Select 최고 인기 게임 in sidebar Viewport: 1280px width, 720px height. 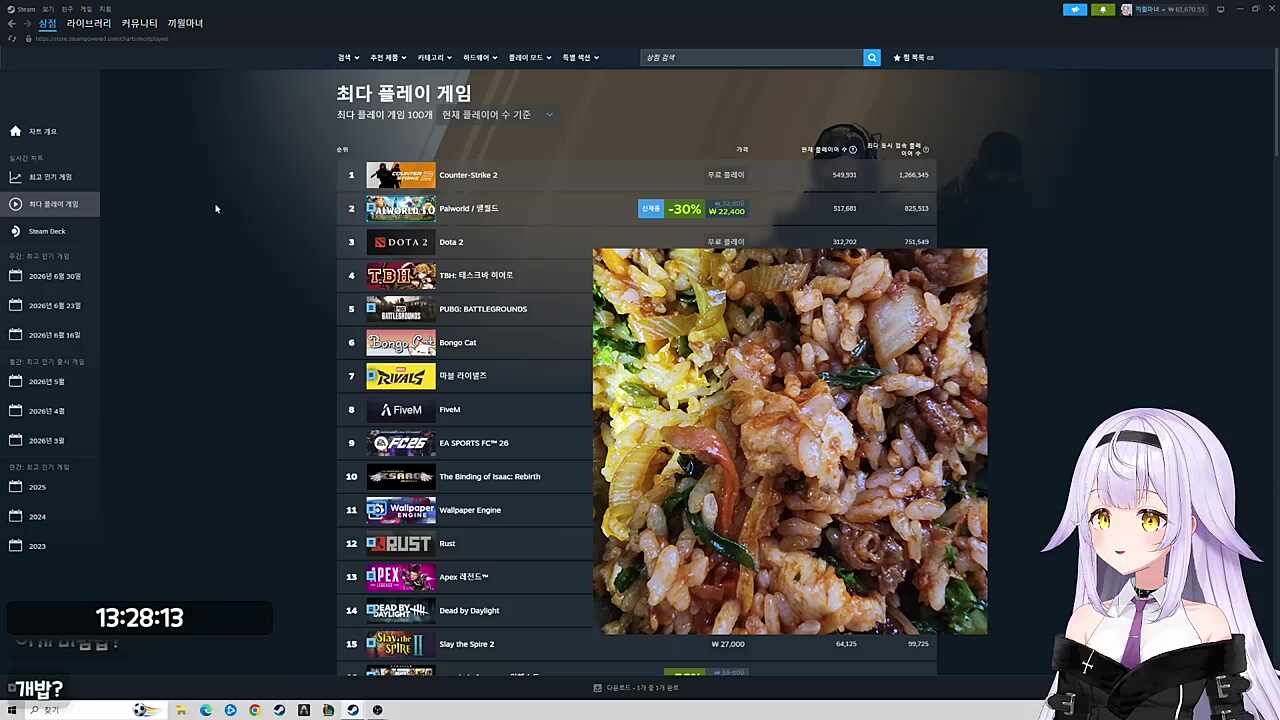[50, 177]
